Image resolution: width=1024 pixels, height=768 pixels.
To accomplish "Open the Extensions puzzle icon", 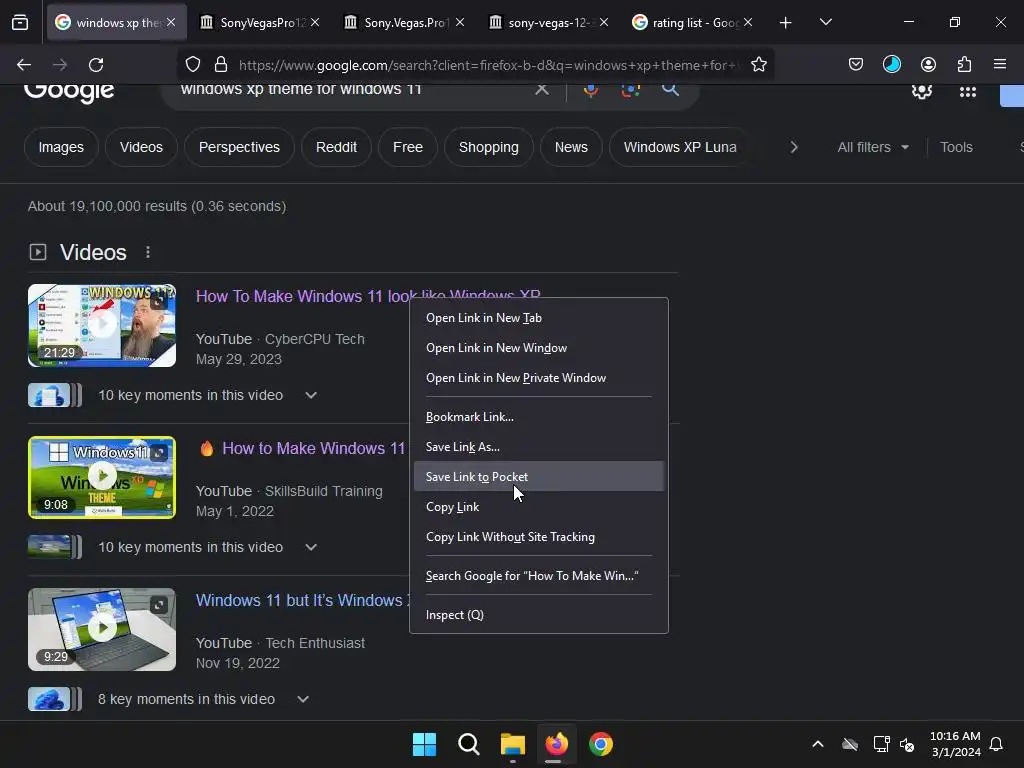I will pyautogui.click(x=964, y=65).
